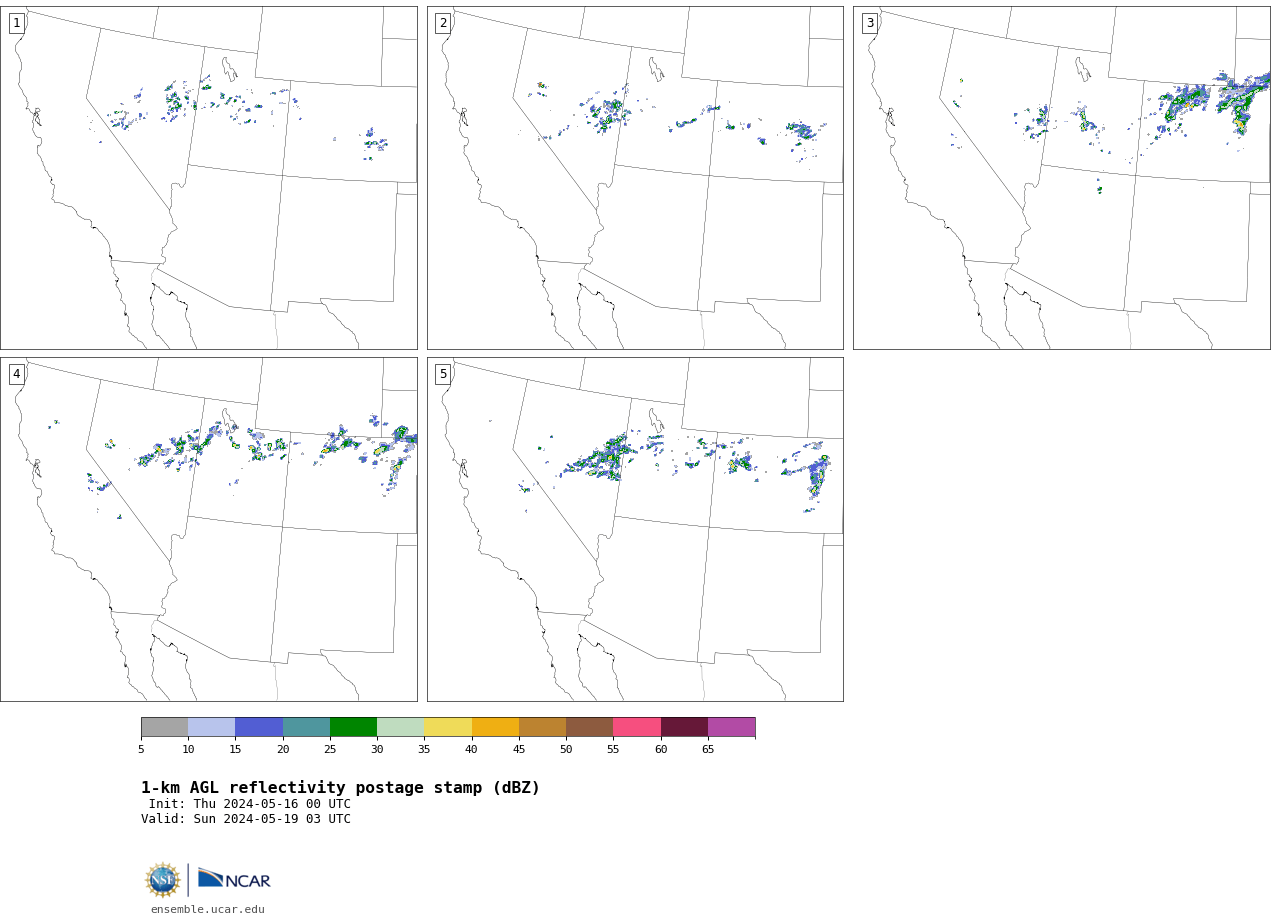Click the Valid: Sun 2024-05-19 03 UTC text

246,819
